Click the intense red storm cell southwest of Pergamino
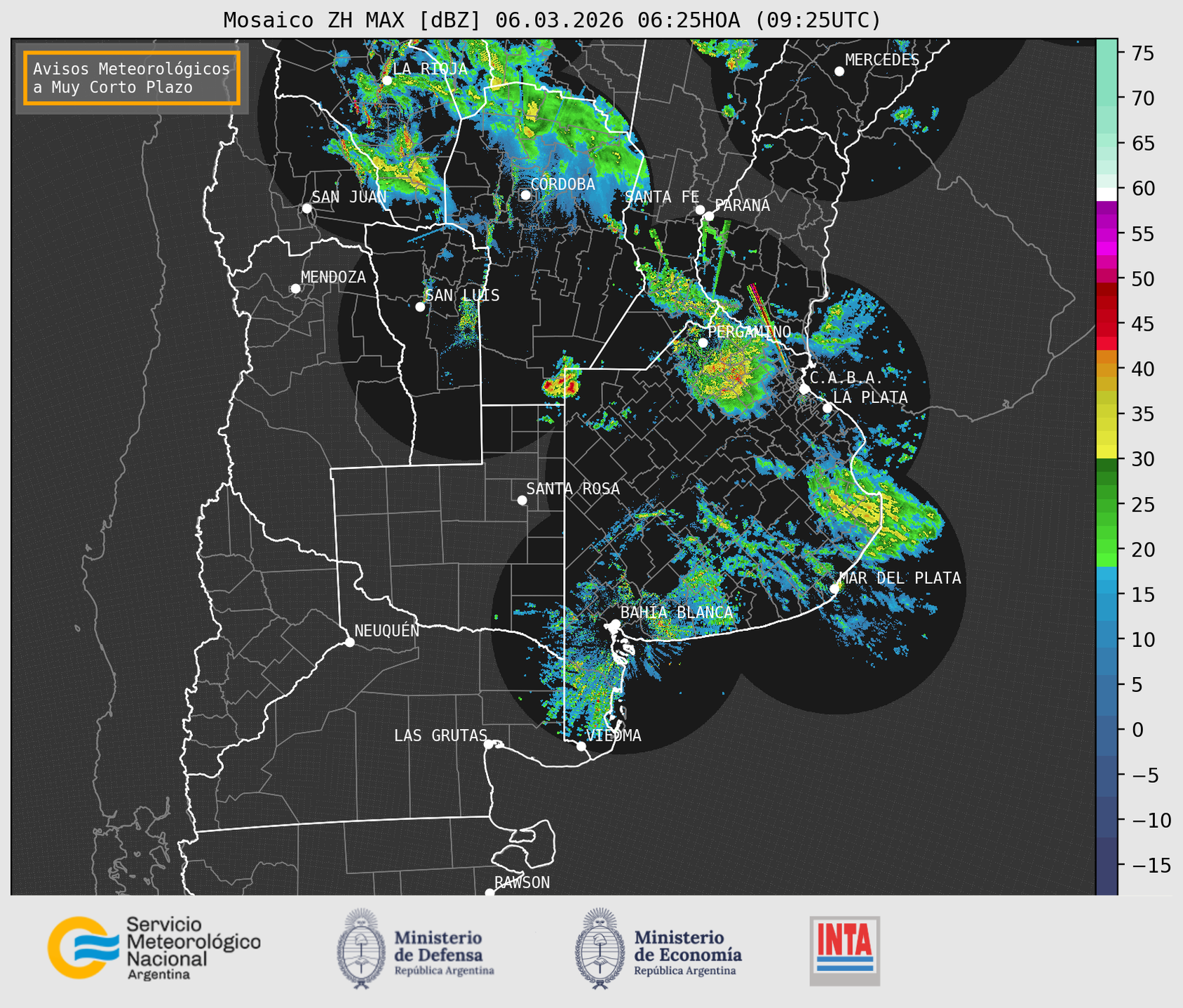The width and height of the screenshot is (1183, 1008). point(562,384)
